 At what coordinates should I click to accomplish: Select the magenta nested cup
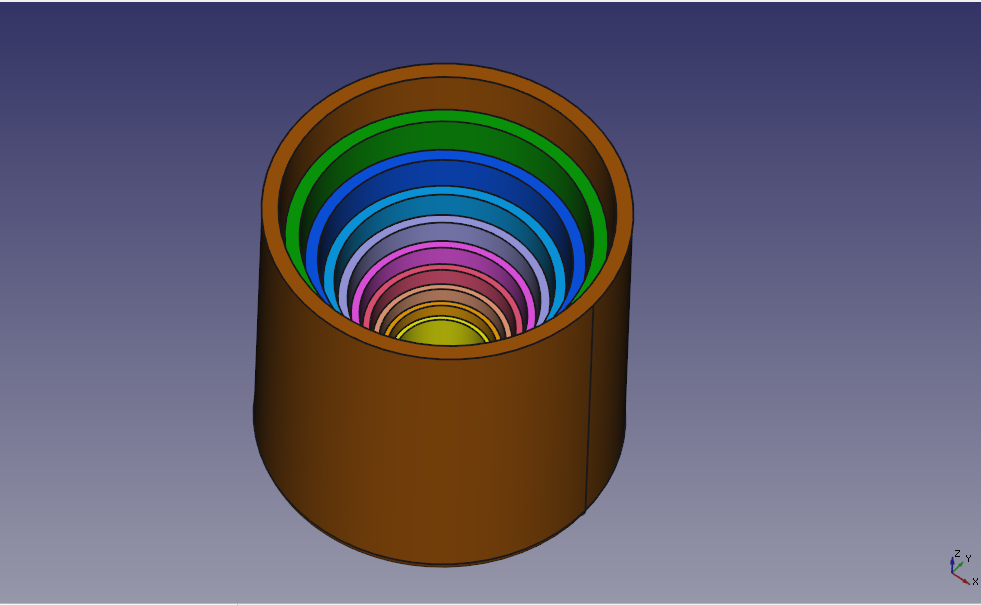click(443, 253)
